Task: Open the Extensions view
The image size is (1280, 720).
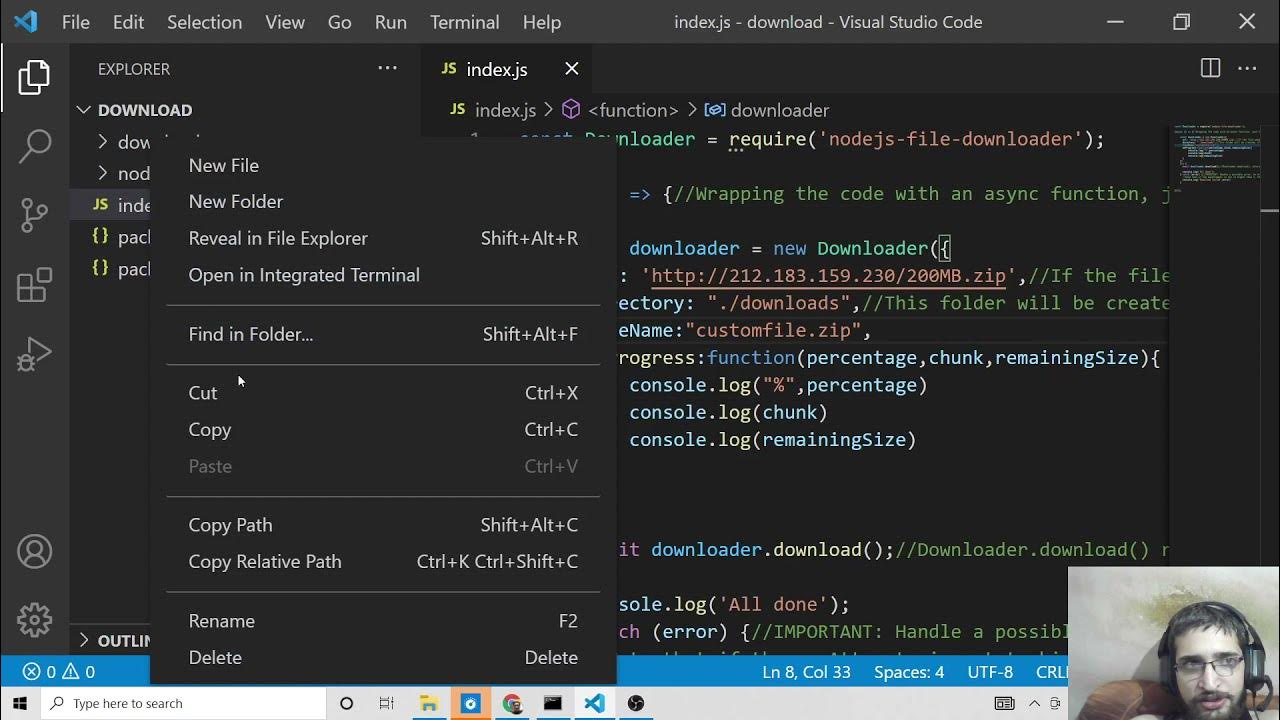Action: click(x=34, y=285)
